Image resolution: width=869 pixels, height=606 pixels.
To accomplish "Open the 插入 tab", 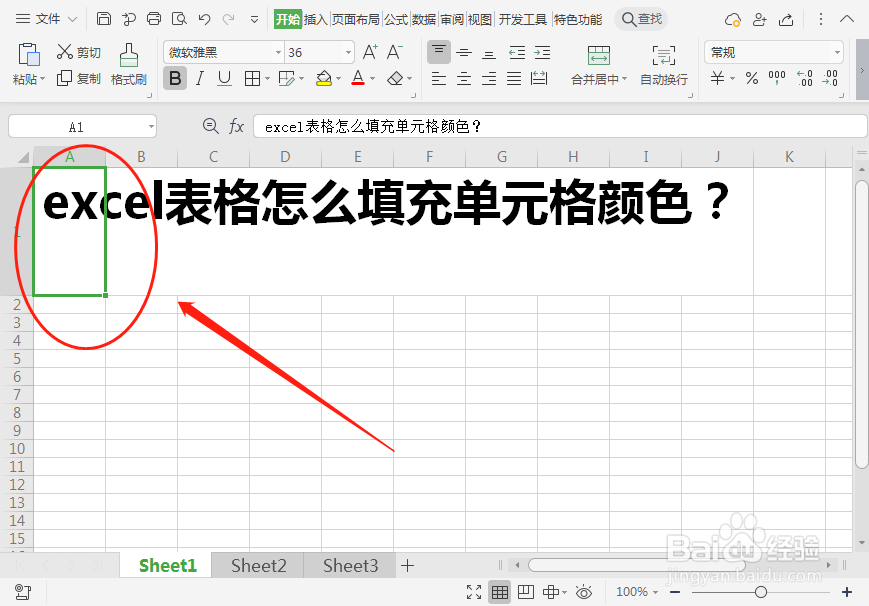I will tap(315, 19).
